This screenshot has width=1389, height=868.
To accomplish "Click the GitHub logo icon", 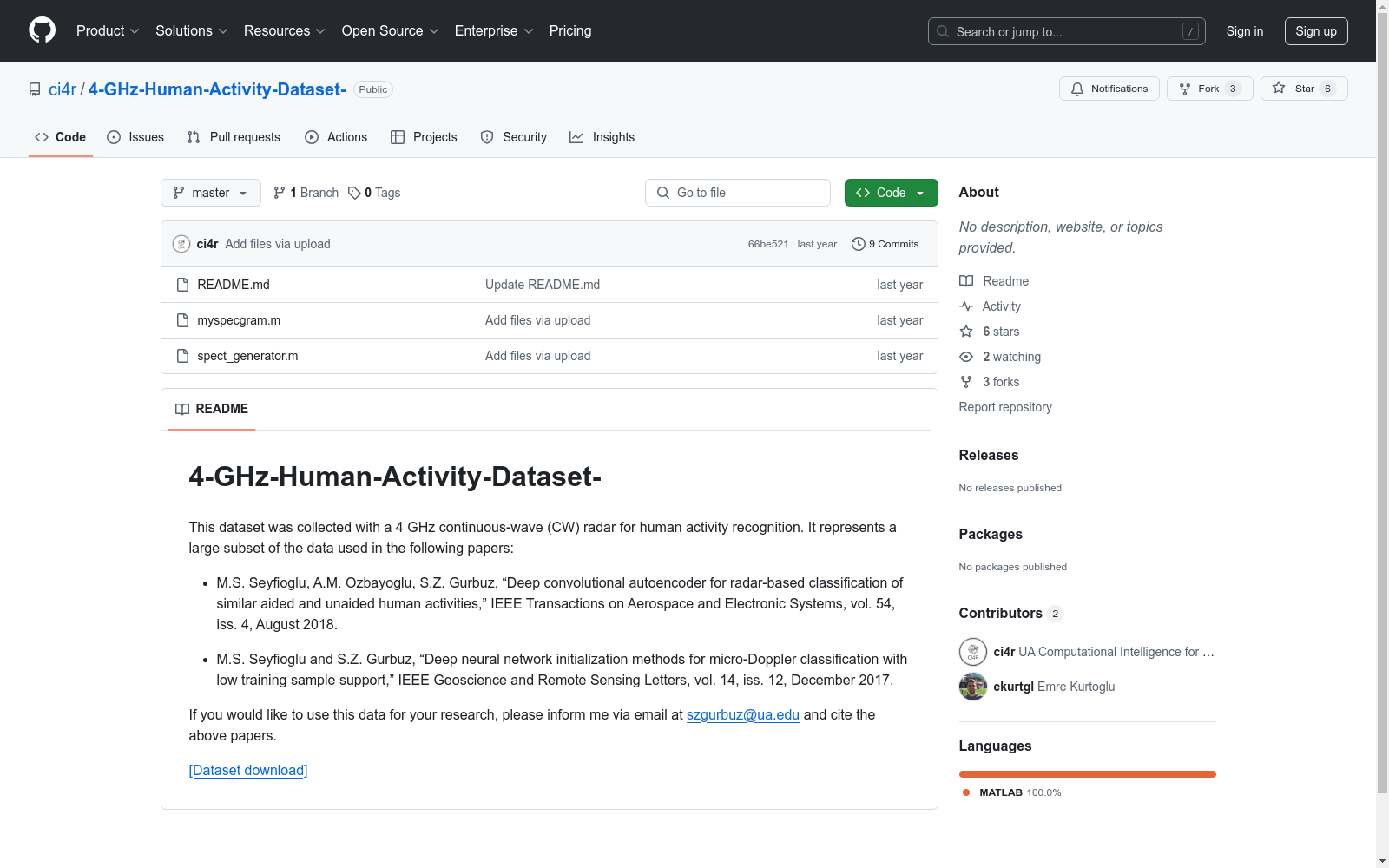I will (x=42, y=30).
